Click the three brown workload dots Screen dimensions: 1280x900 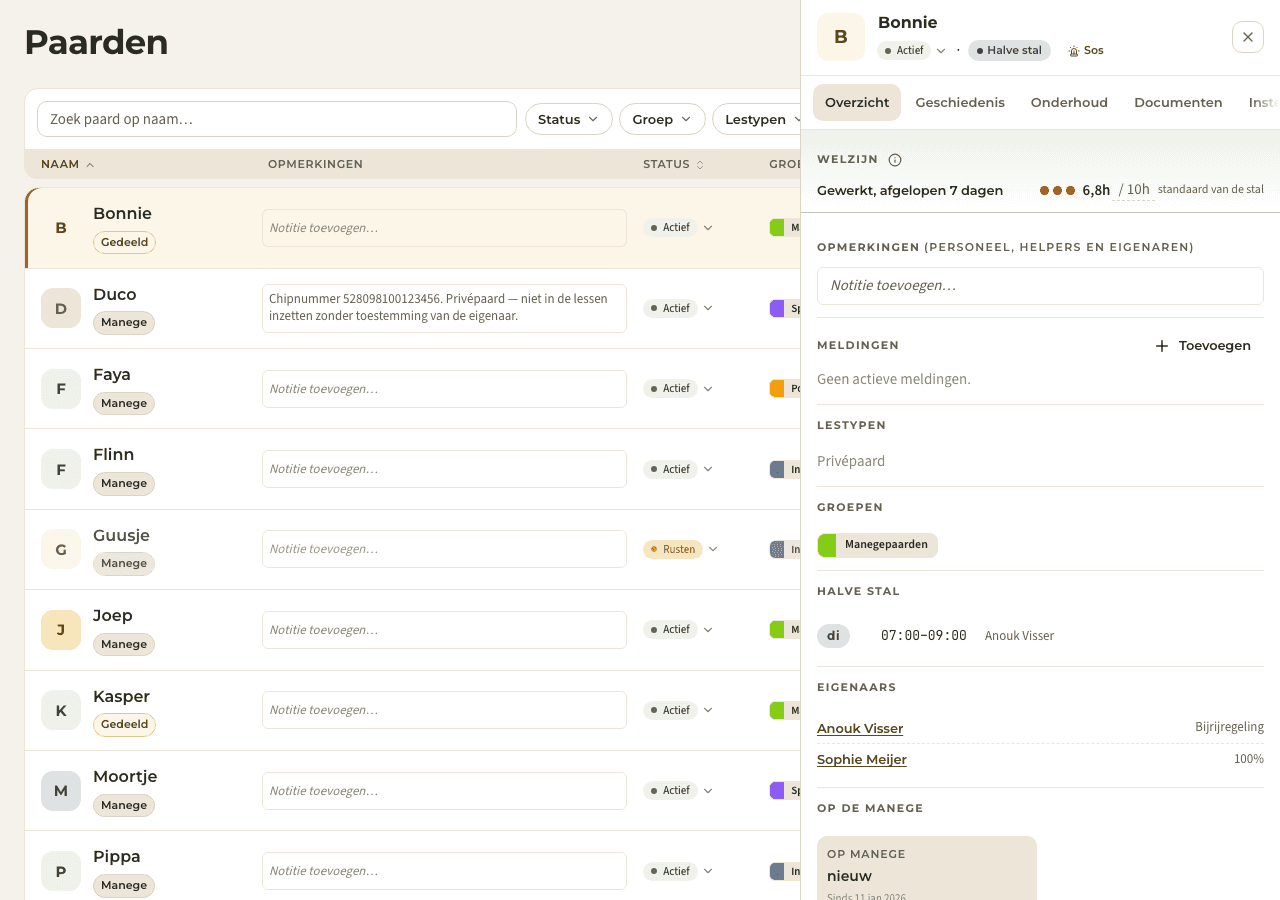[1057, 190]
